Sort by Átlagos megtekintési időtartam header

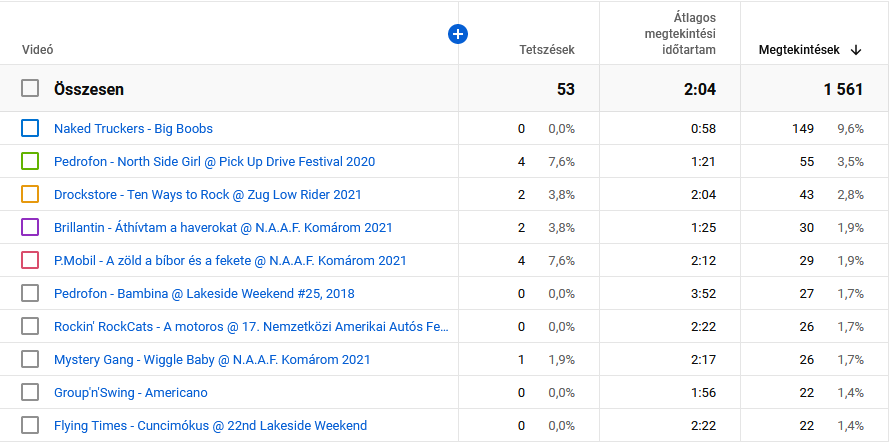point(679,34)
